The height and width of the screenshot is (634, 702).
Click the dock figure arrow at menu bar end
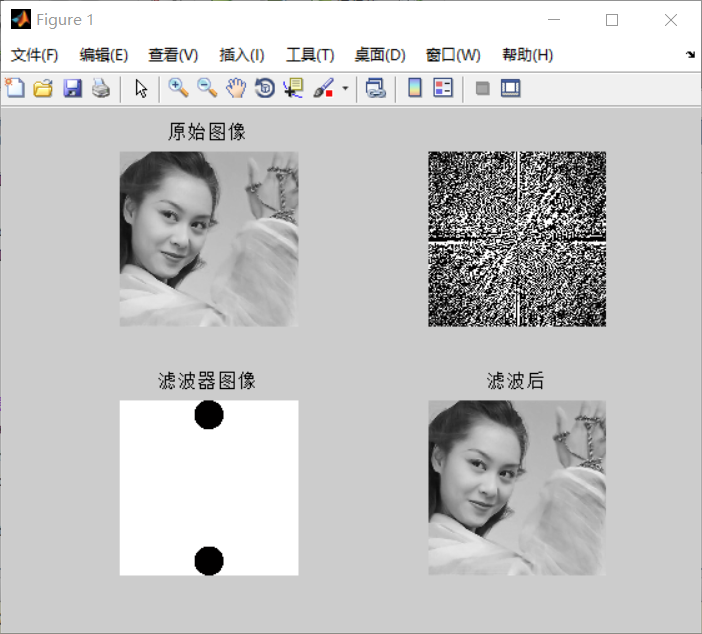click(690, 55)
